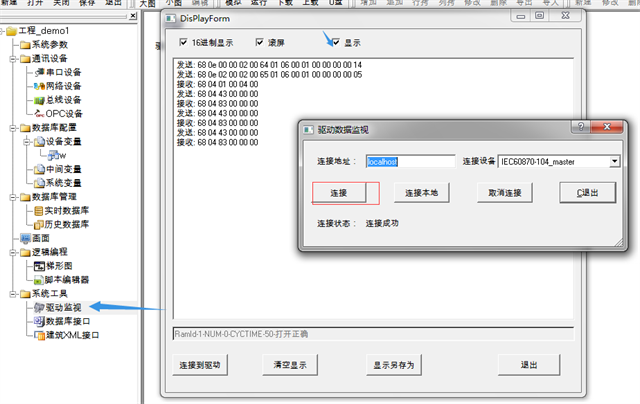
Task: Click into 连接地址 localhost field
Action: point(410,161)
